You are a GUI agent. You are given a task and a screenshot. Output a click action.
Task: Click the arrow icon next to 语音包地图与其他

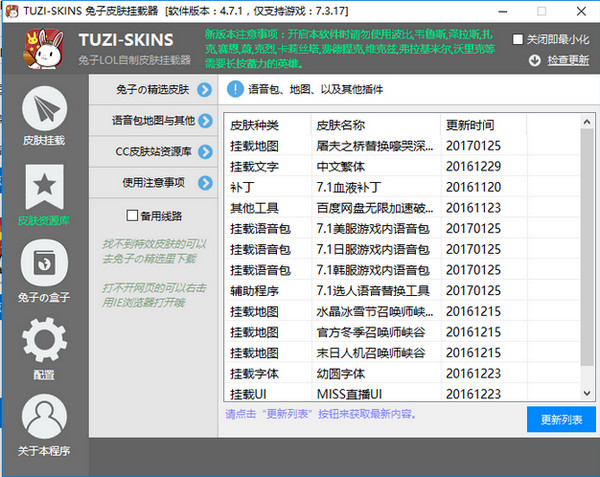[x=205, y=121]
